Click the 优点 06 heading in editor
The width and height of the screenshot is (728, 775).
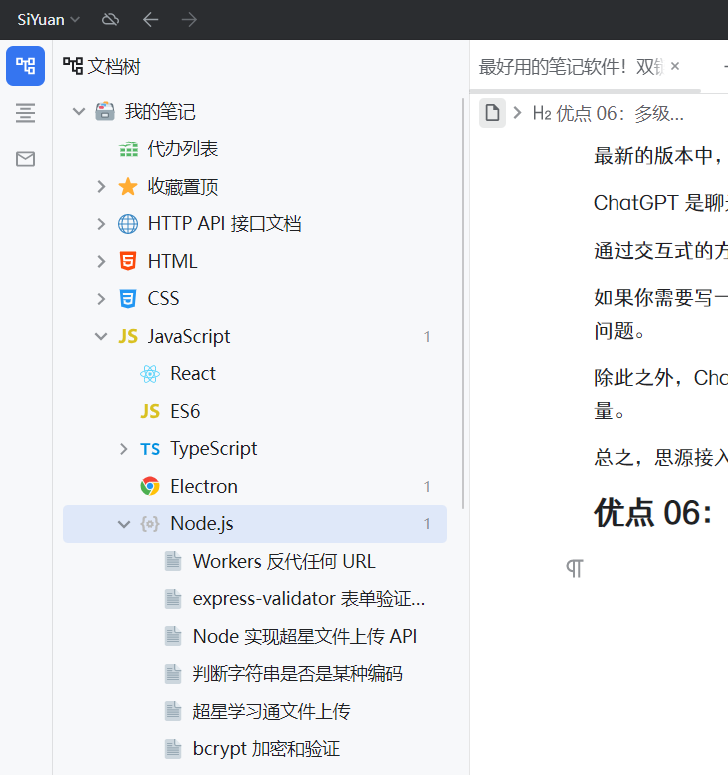point(652,513)
